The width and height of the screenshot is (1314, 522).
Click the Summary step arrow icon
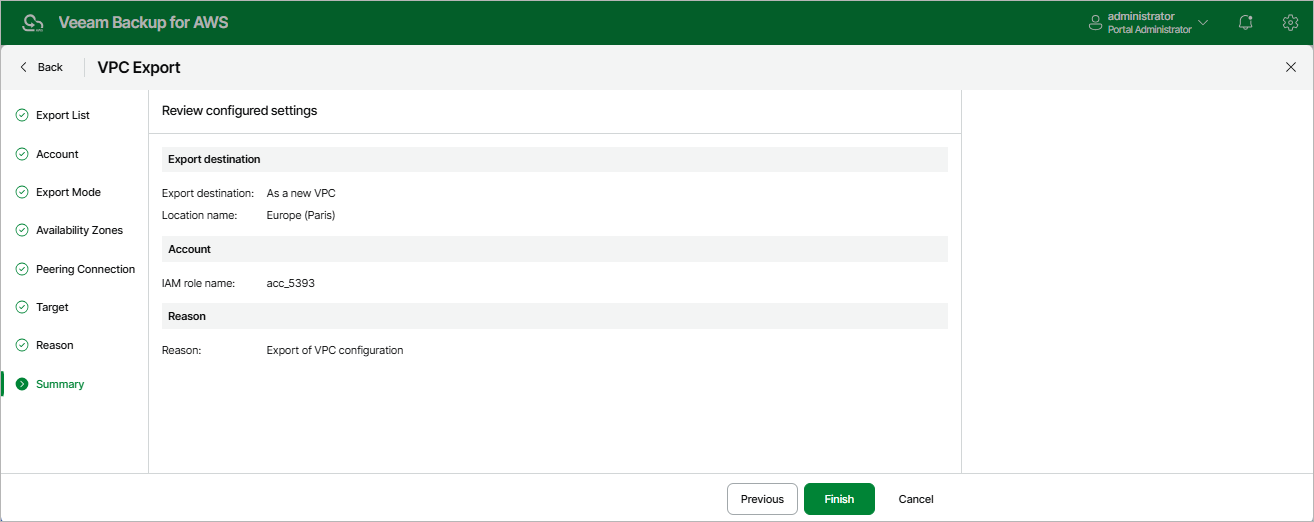pyautogui.click(x=22, y=384)
